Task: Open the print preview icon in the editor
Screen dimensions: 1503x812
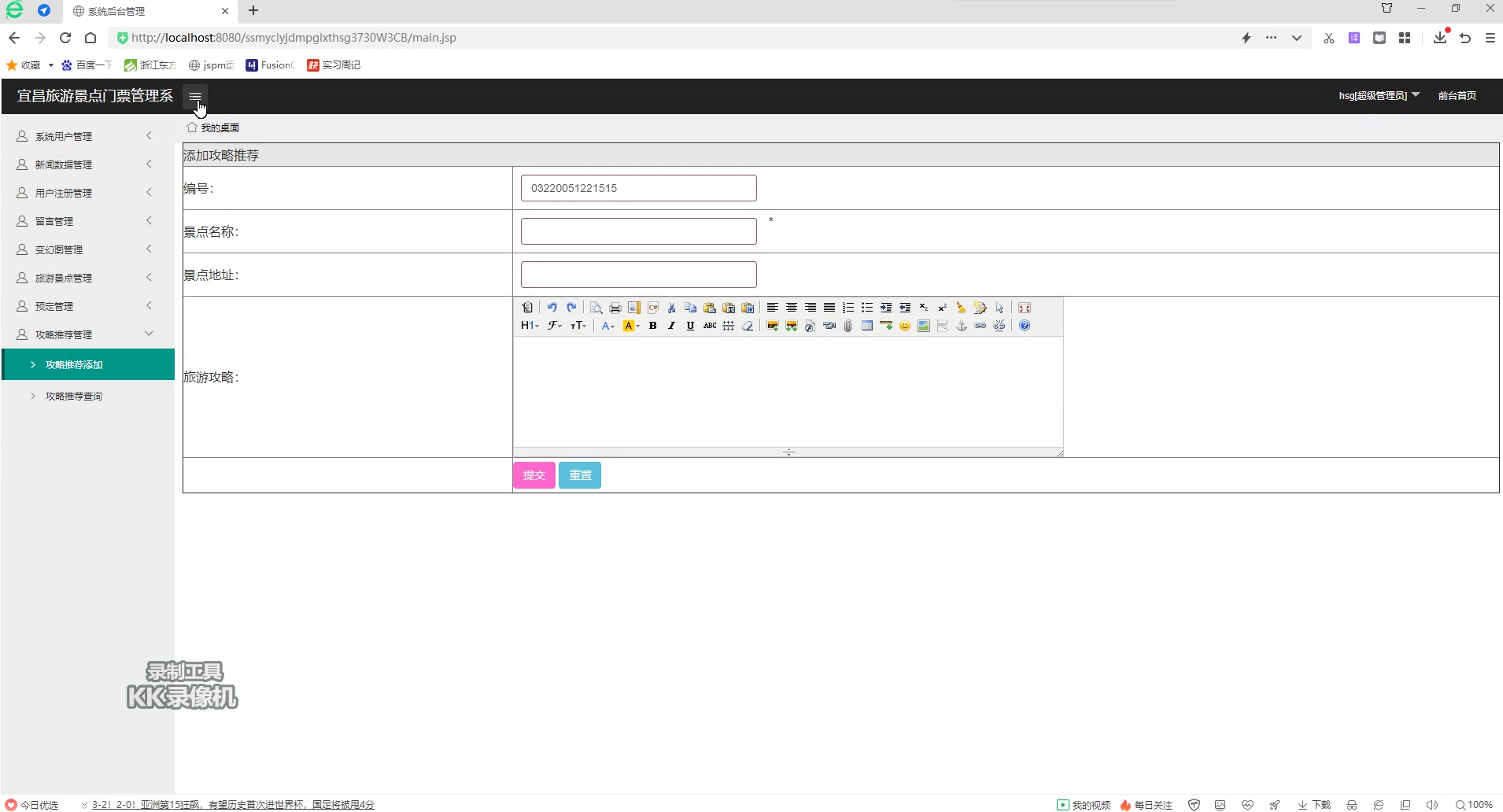Action: (596, 308)
